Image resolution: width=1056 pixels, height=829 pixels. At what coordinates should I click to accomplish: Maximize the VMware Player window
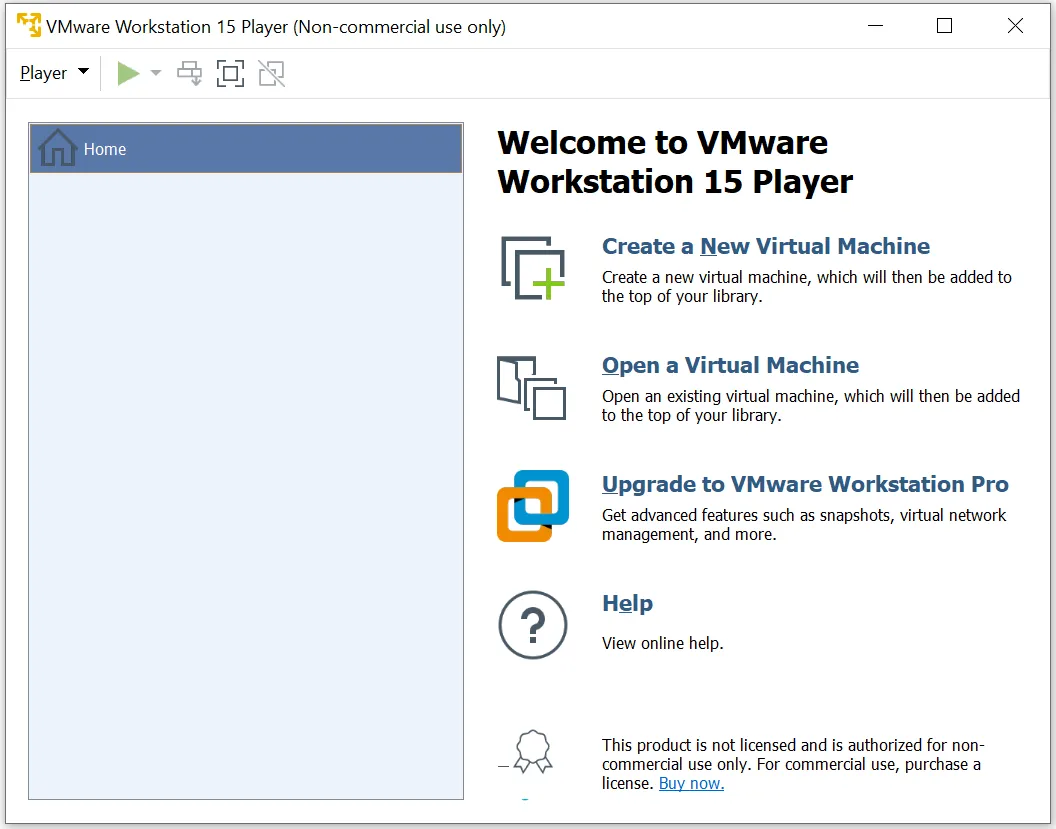coord(944,26)
